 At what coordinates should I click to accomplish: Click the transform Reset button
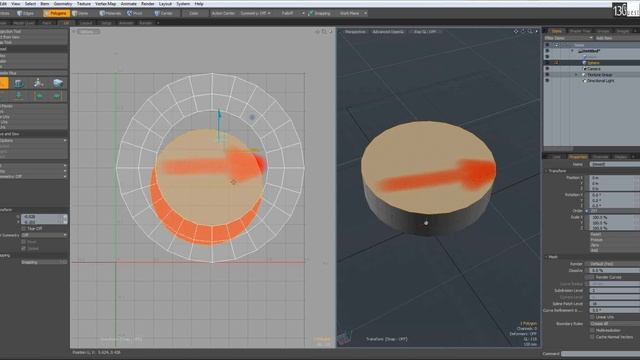[x=615, y=235]
